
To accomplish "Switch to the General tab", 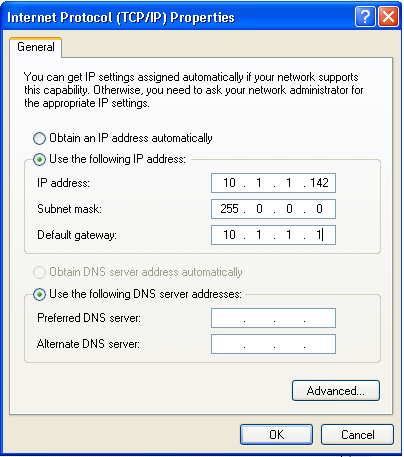I will pos(36,47).
